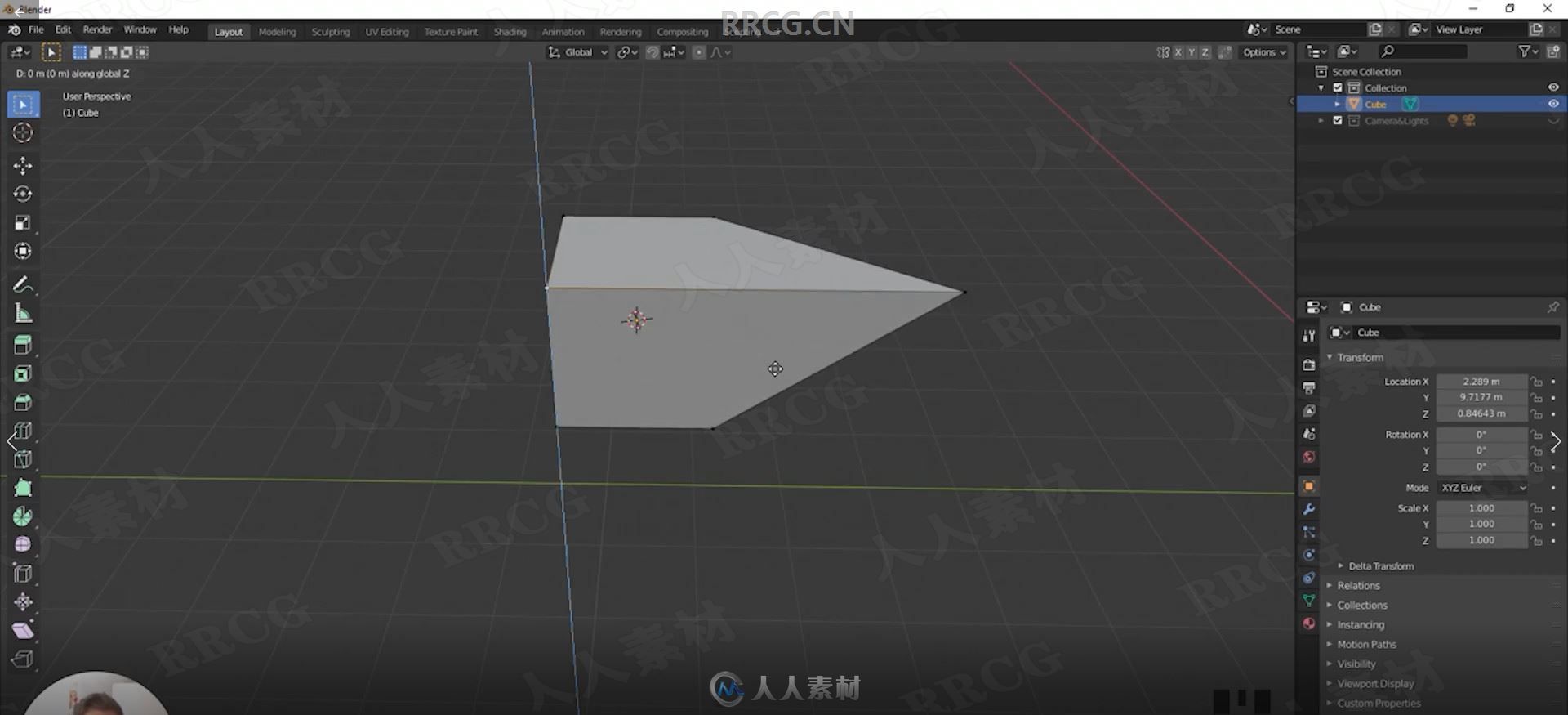Select the Loop Cut tool
Image resolution: width=1568 pixels, height=715 pixels.
23,431
